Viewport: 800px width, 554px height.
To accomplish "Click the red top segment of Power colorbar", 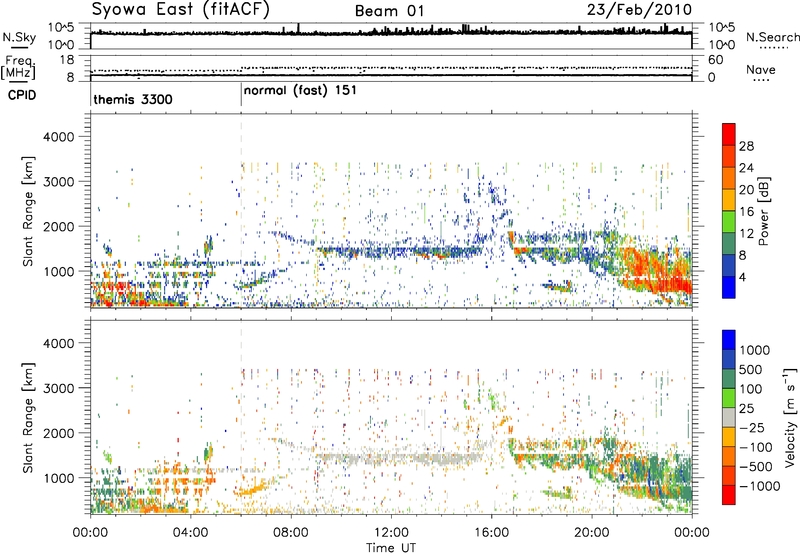I will click(x=729, y=134).
